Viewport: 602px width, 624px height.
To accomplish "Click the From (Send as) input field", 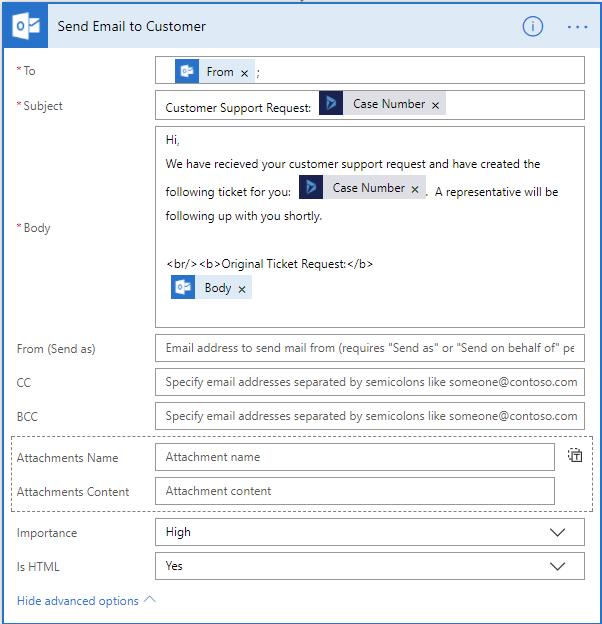I will pos(369,348).
